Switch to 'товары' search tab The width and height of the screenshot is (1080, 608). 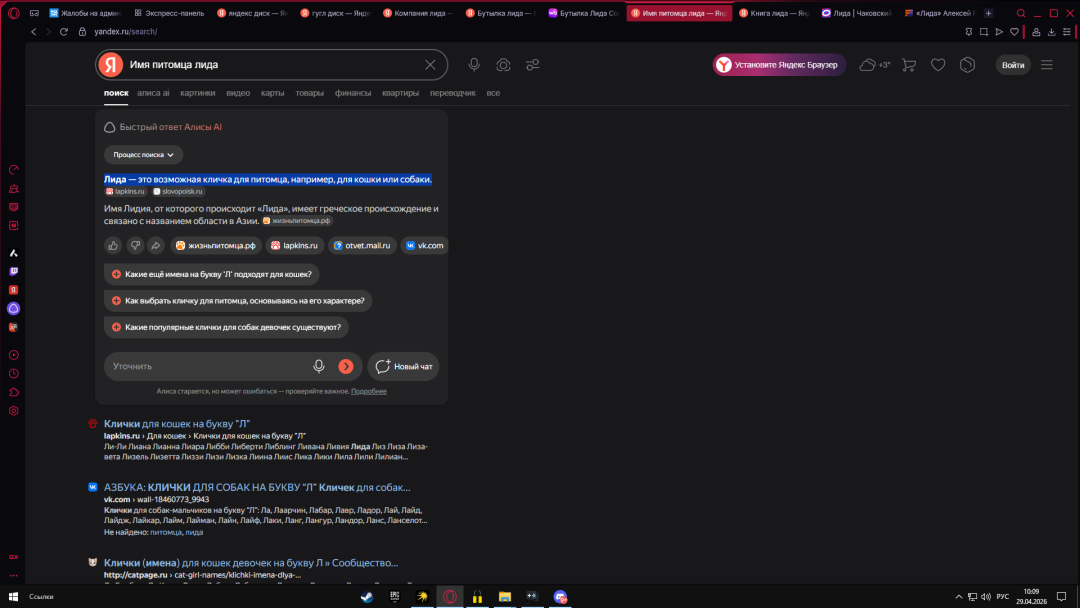(309, 93)
